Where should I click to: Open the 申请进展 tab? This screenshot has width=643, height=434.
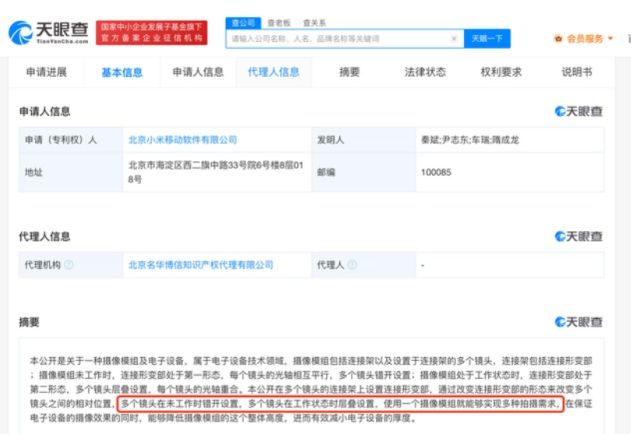click(x=46, y=72)
